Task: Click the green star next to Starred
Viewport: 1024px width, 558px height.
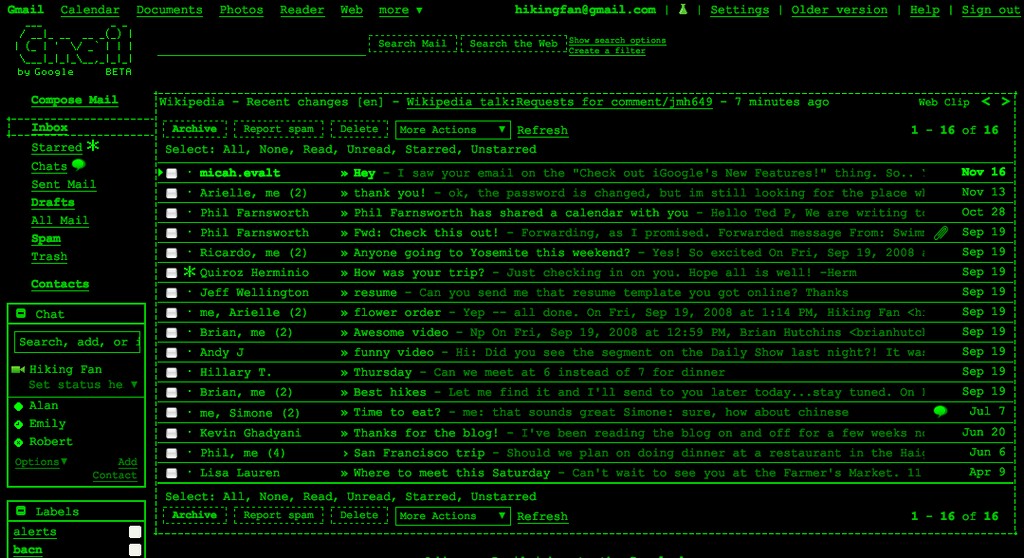Action: [x=93, y=146]
